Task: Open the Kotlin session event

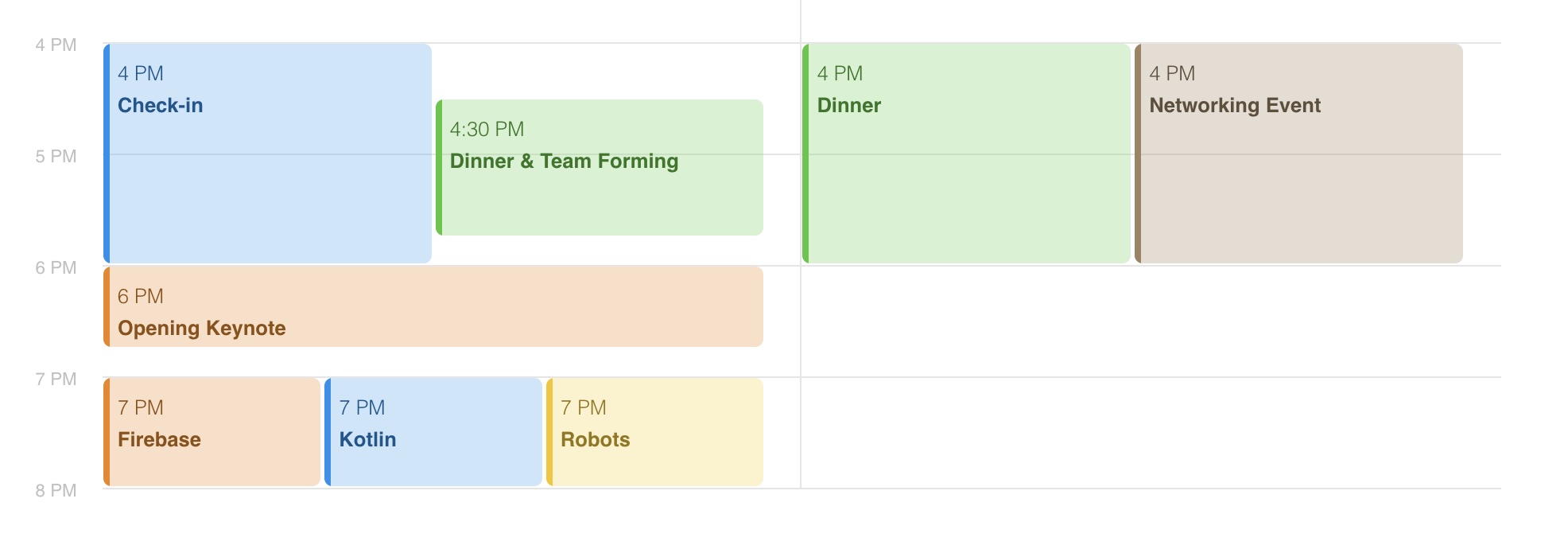Action: click(433, 432)
